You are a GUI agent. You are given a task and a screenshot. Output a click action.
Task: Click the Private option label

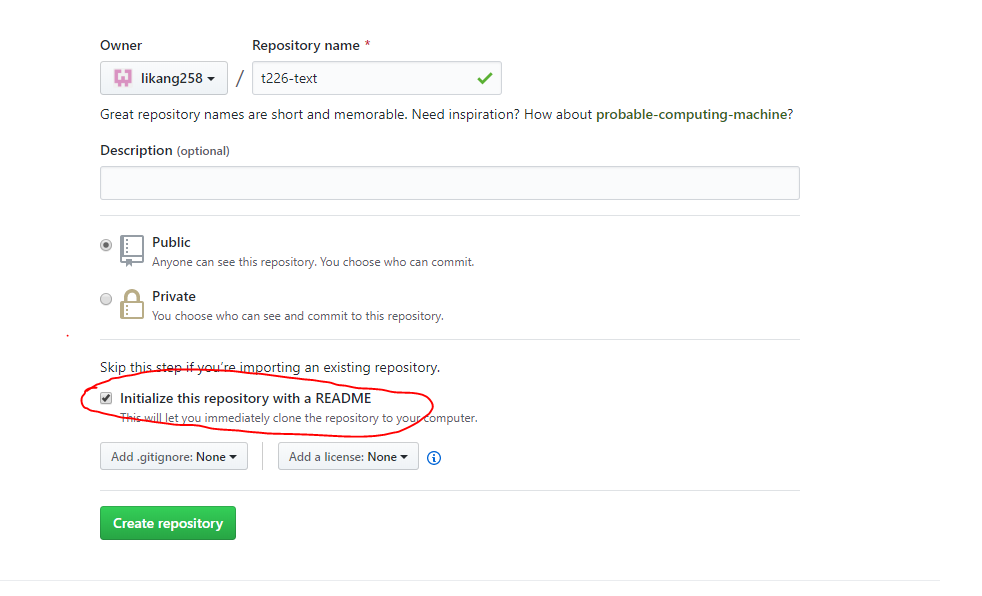[x=173, y=296]
